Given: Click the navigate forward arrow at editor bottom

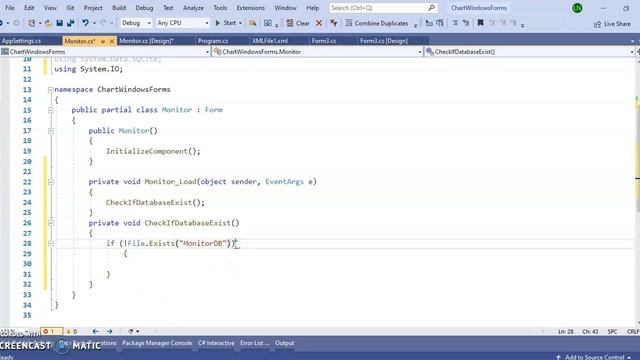Looking at the screenshot, I should (x=109, y=331).
